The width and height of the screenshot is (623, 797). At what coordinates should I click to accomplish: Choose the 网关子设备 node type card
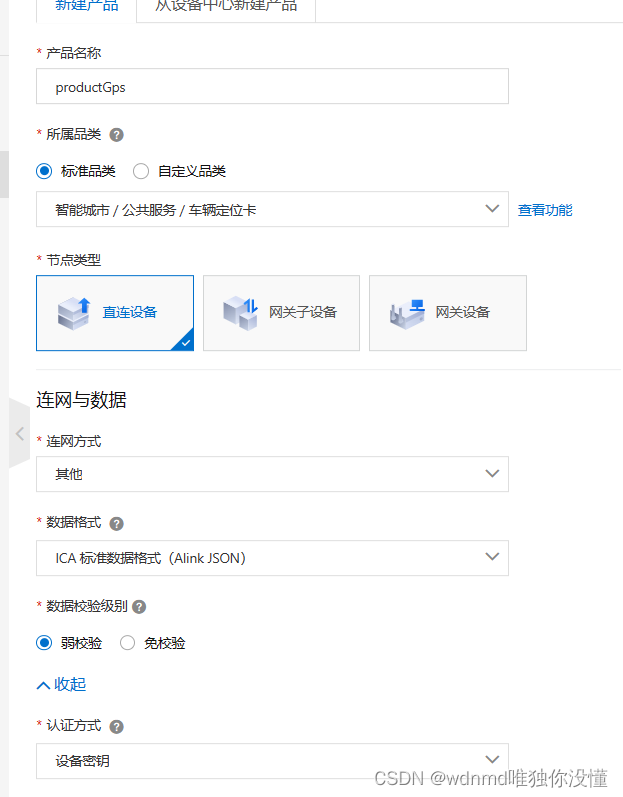[282, 313]
